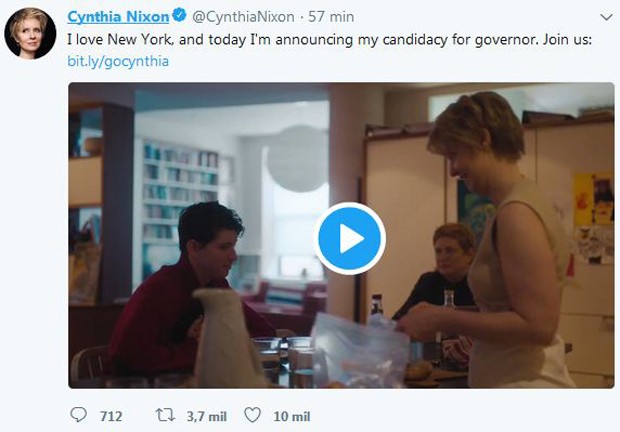620x432 pixels.
Task: Click the reply speech bubble icon
Action: coord(78,415)
